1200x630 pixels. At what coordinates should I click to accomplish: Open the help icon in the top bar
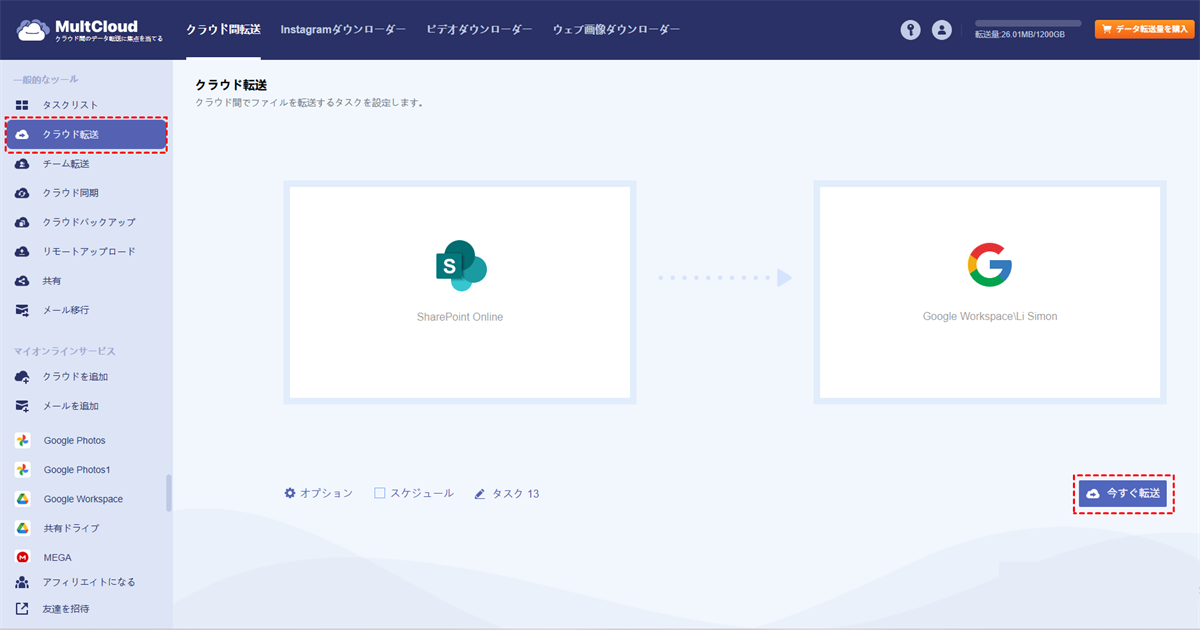(910, 29)
